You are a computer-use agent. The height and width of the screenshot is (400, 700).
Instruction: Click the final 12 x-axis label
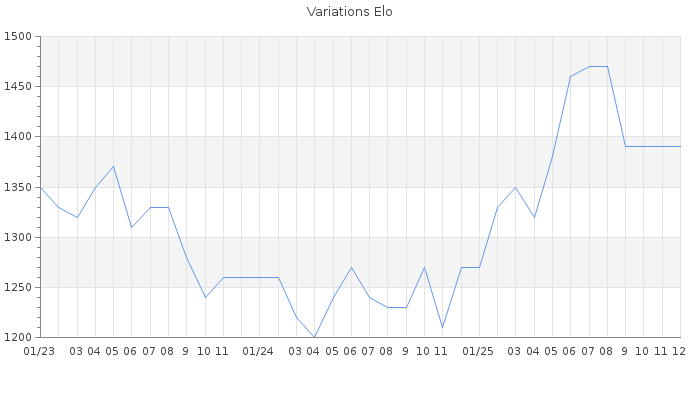tap(678, 351)
